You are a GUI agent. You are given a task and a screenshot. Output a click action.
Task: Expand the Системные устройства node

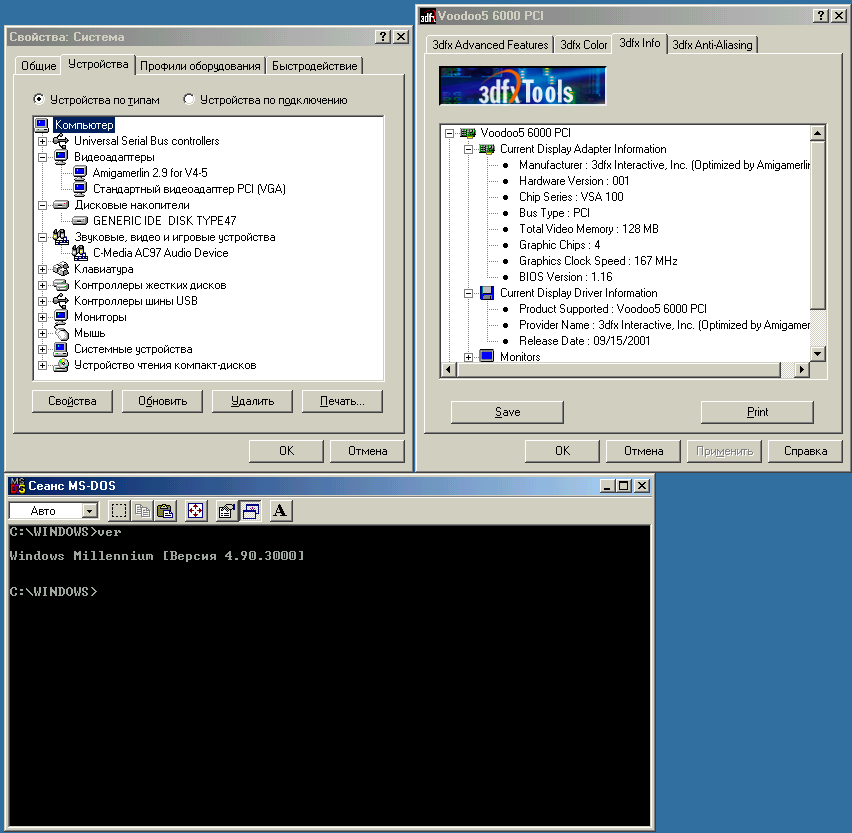42,349
